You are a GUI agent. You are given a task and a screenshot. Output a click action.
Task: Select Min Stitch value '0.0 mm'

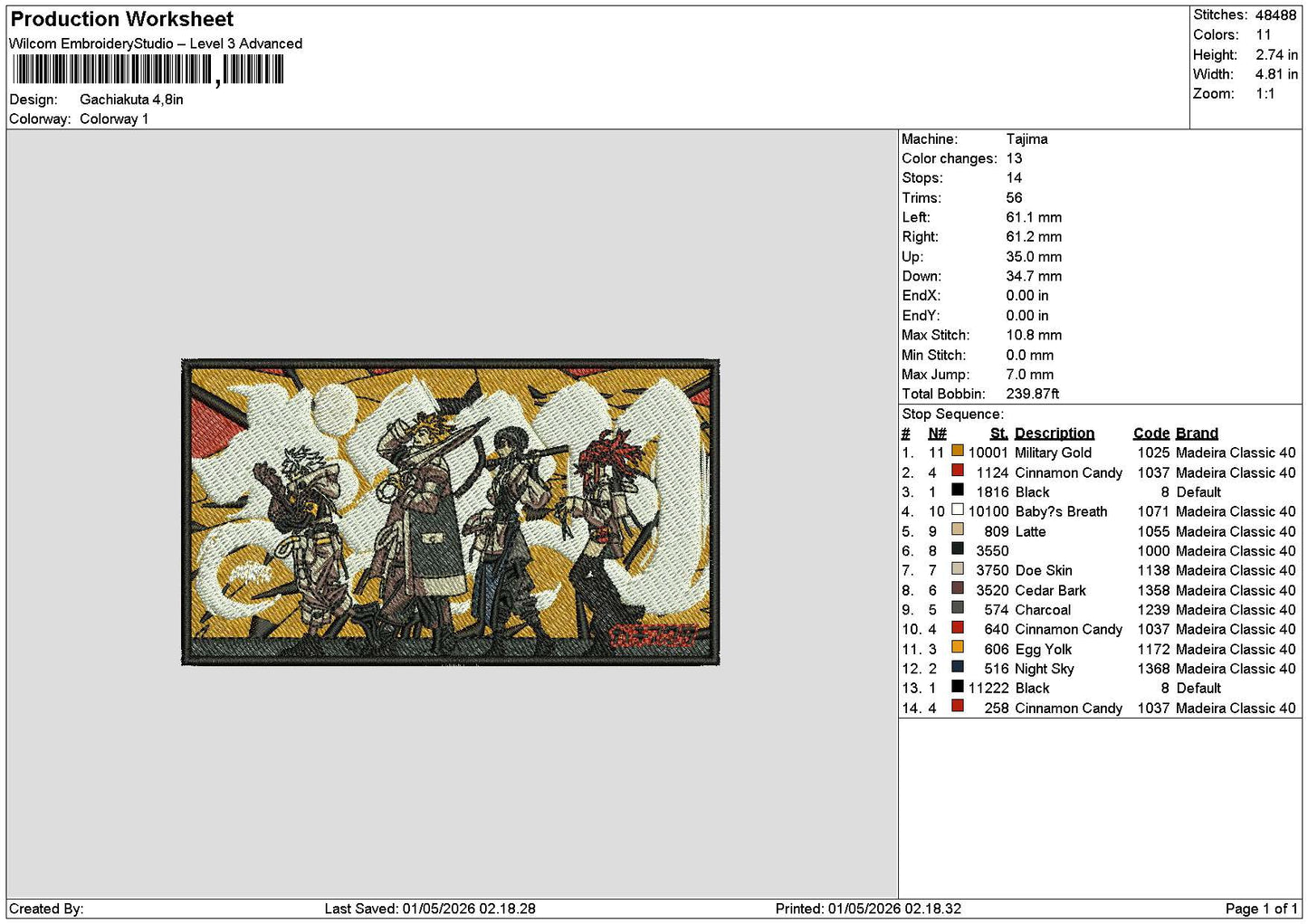point(1030,355)
